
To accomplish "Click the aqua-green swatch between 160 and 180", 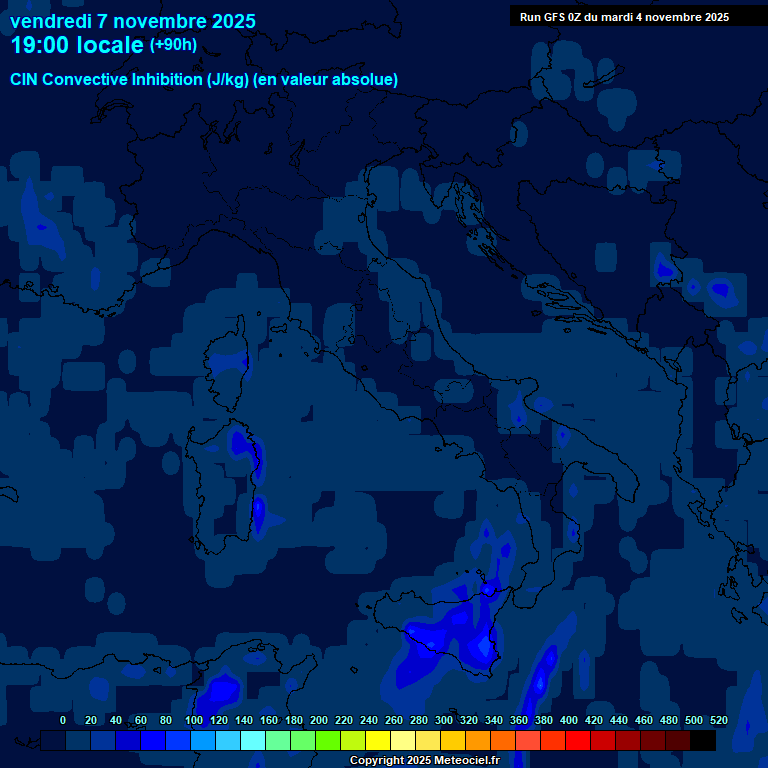I will point(278,740).
